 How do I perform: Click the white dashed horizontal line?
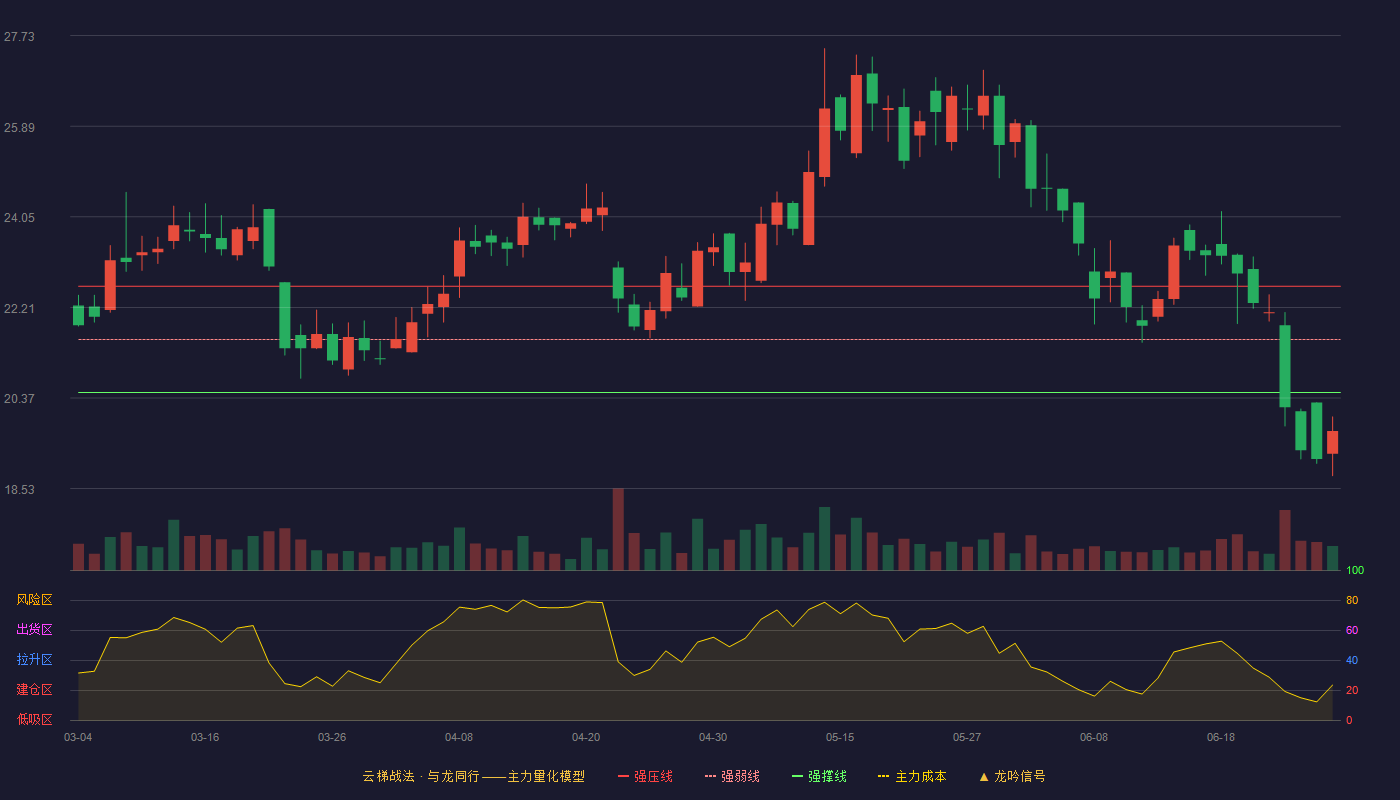coord(709,339)
